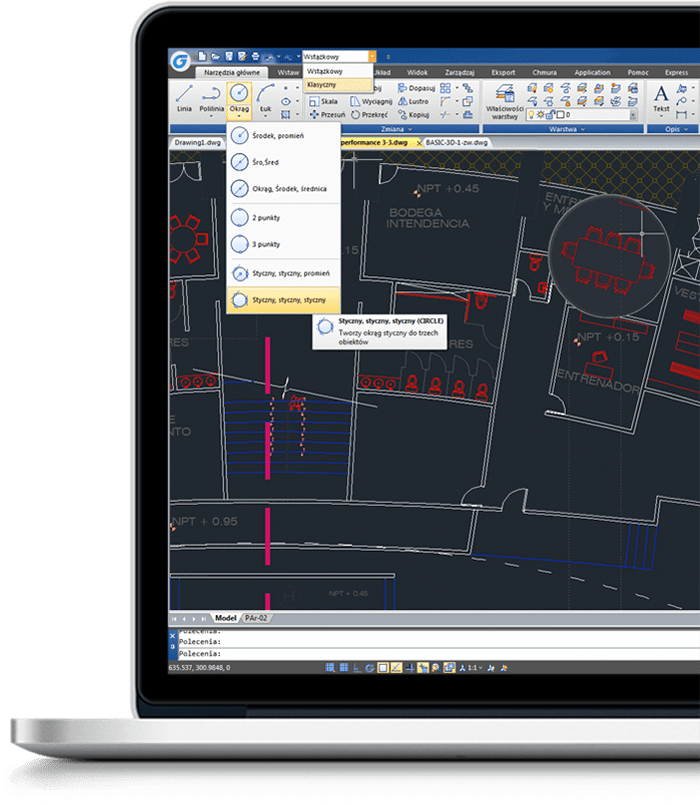Click the ellipse icon below the point tool
The image size is (700, 806).
pos(286,102)
